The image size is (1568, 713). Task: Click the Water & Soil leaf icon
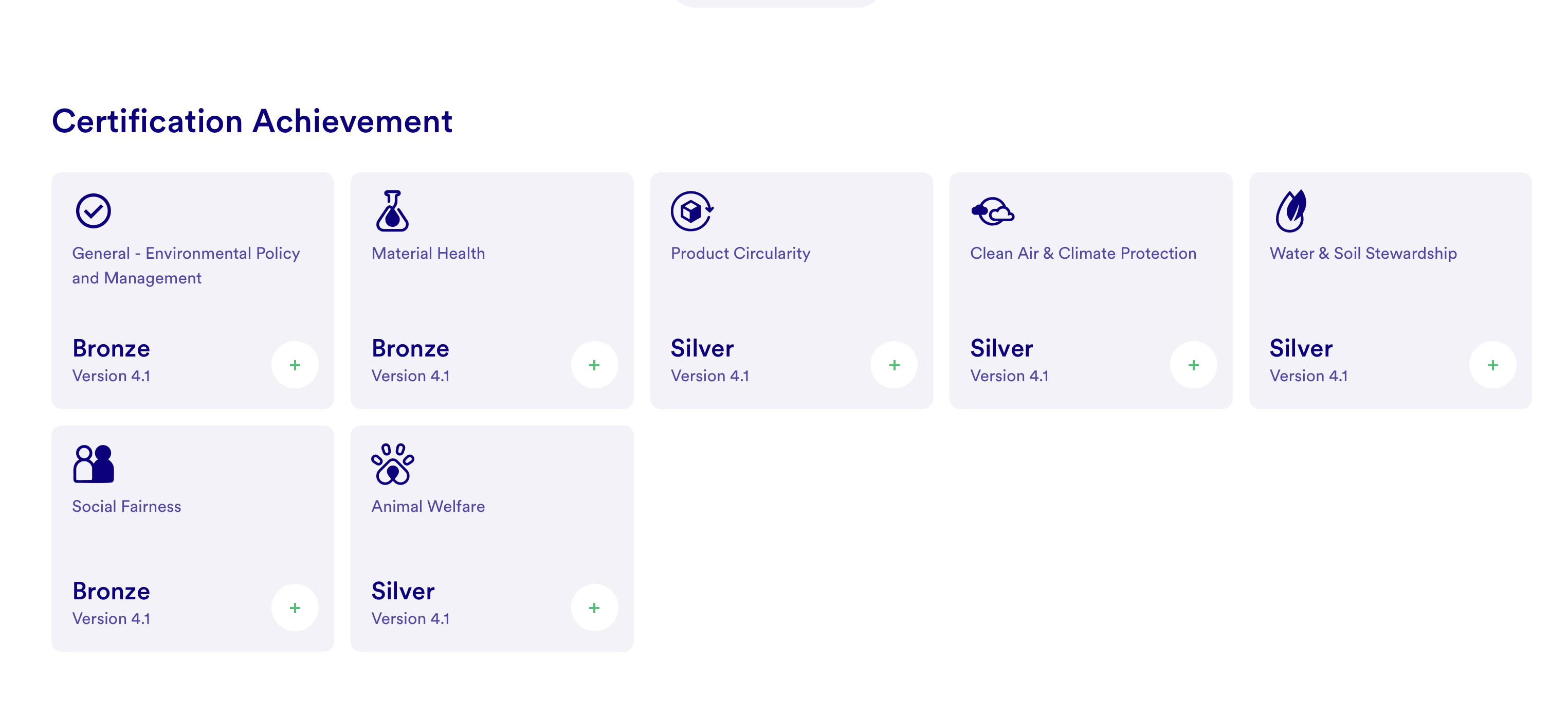(x=1290, y=211)
